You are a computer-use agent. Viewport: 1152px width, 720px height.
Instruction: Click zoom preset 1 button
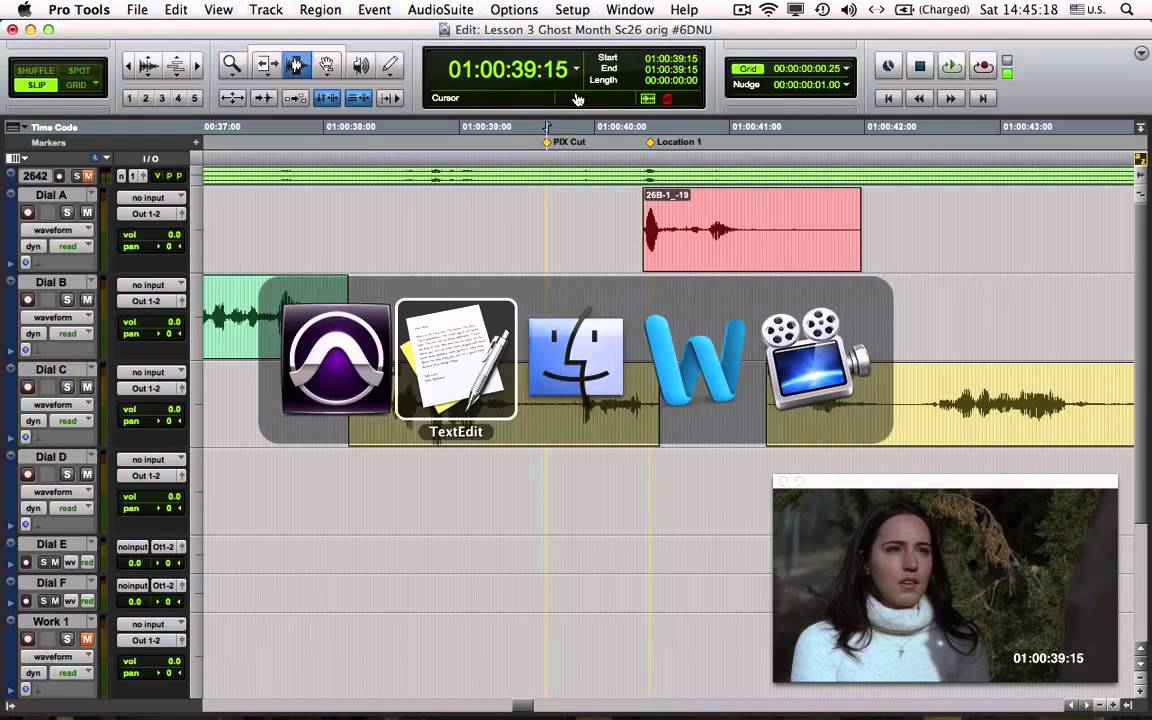tap(129, 98)
